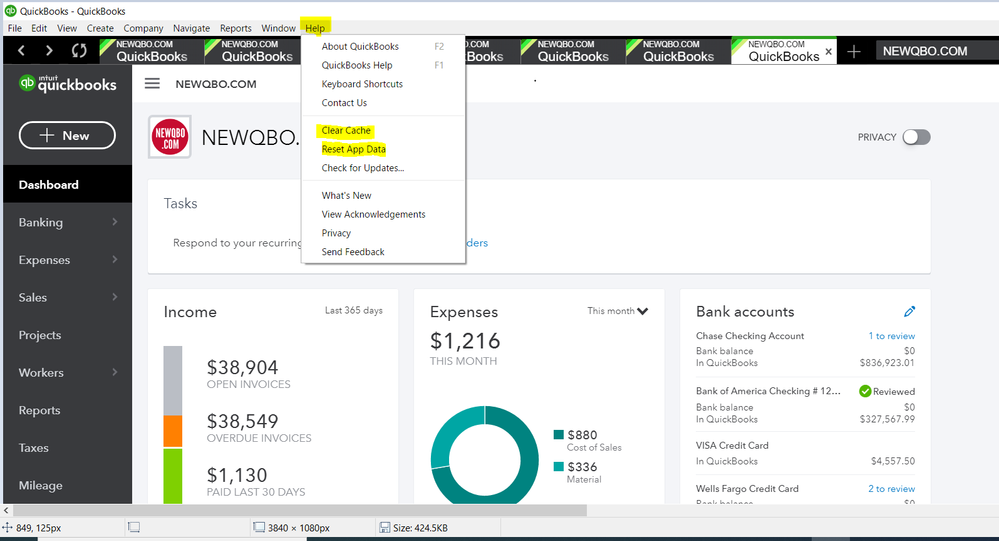Click the orange overdue invoices bar
This screenshot has height=541, width=999.
tap(173, 431)
